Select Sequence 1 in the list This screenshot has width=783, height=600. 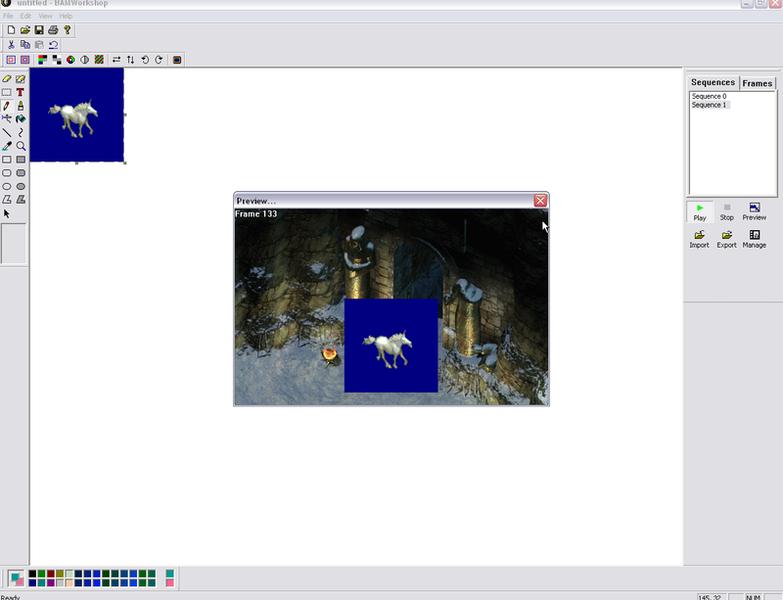coord(709,105)
